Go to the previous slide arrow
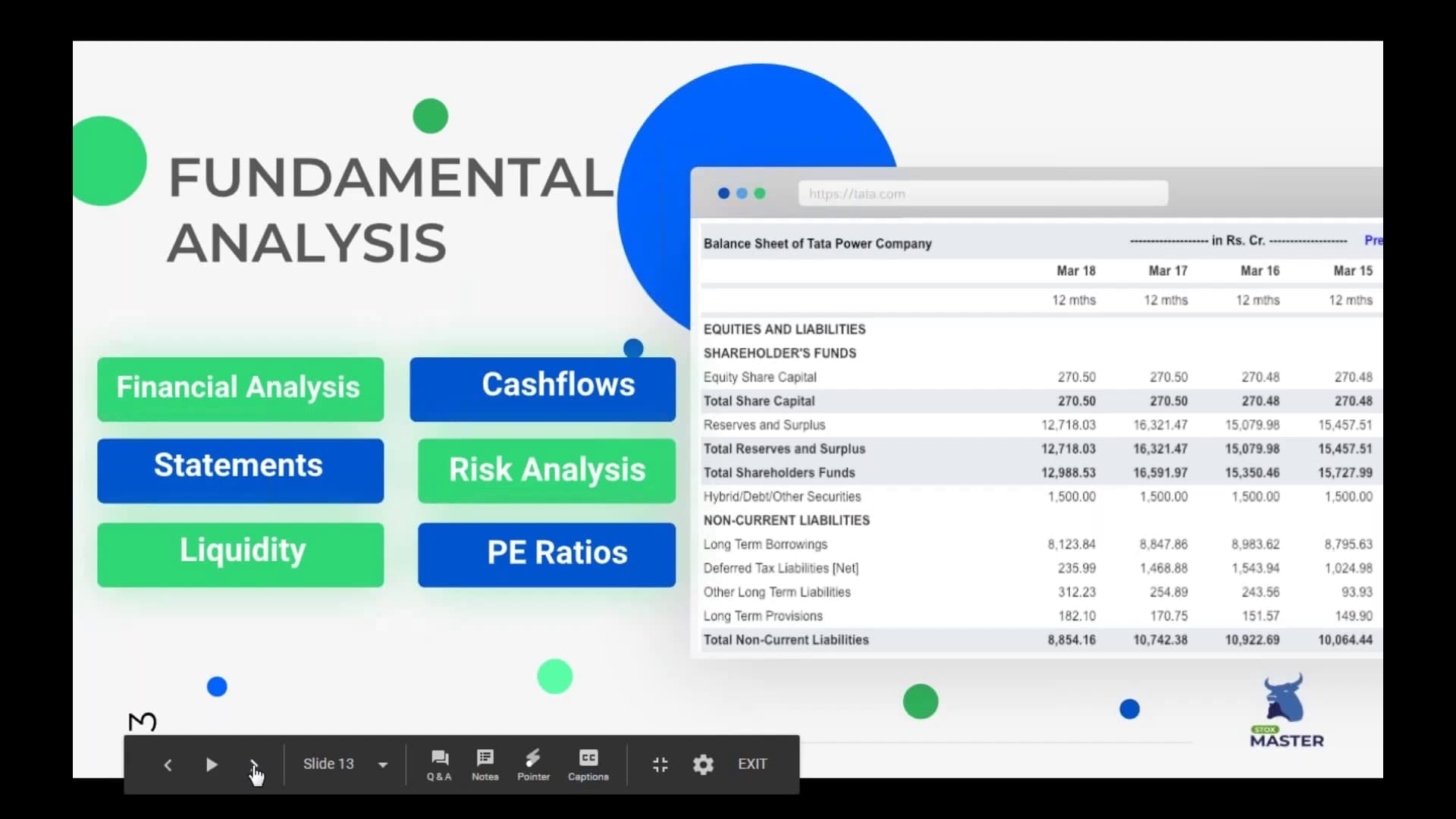This screenshot has width=1456, height=819. coord(168,764)
